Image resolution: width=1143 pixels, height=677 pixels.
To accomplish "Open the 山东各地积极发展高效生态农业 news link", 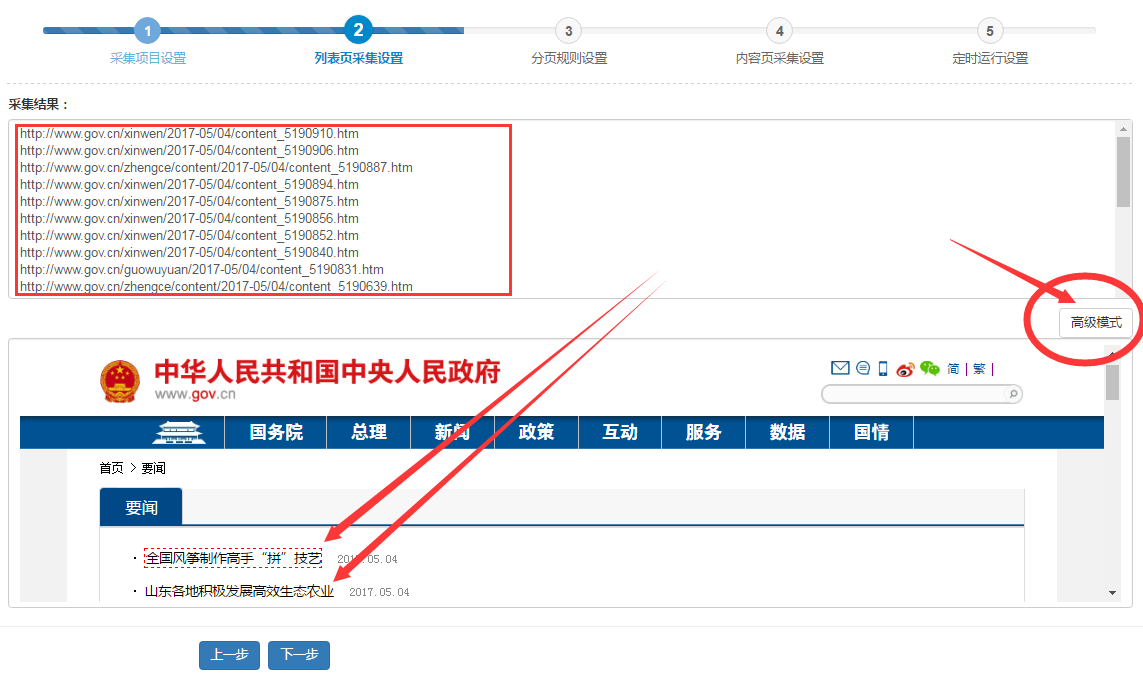I will 239,592.
